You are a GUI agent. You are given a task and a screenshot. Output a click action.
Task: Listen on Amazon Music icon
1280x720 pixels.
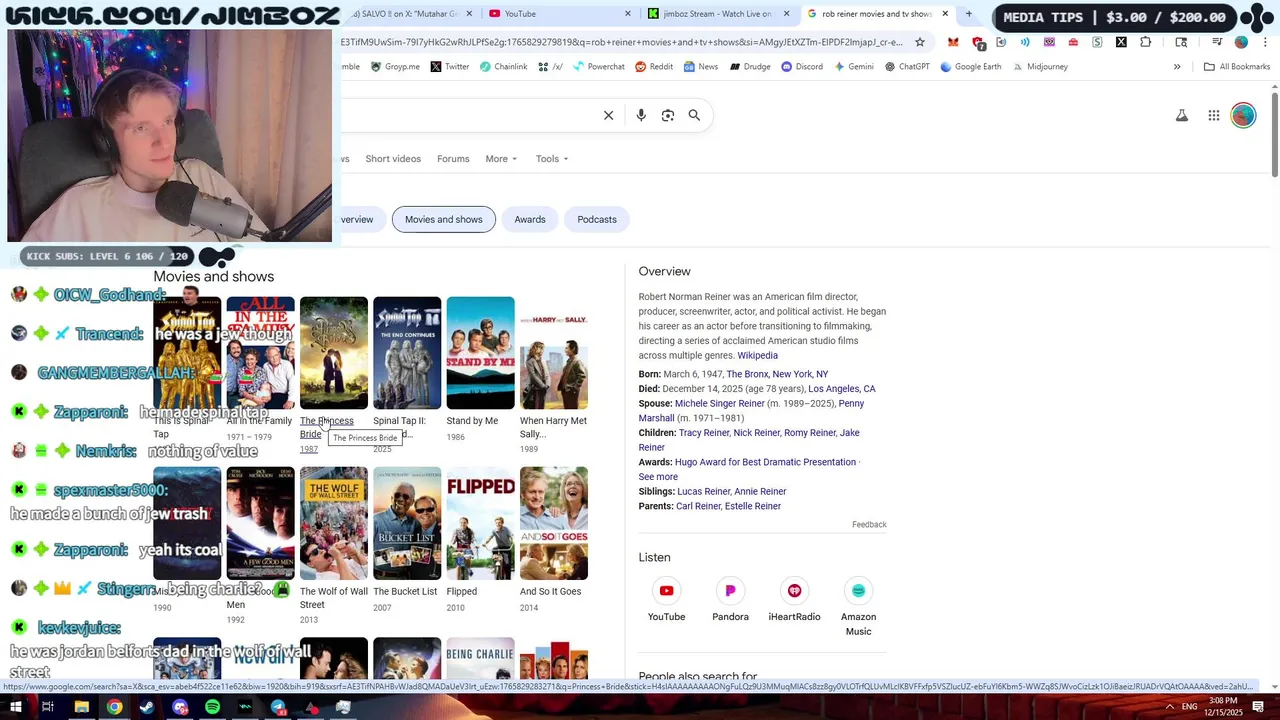point(858,591)
